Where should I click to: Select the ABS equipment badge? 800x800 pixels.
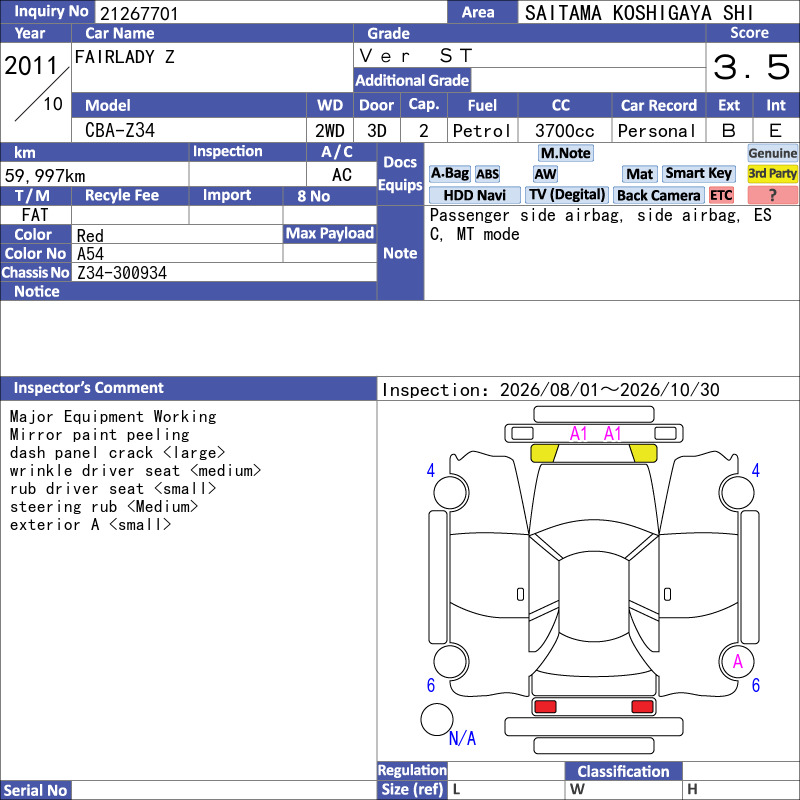coord(487,174)
